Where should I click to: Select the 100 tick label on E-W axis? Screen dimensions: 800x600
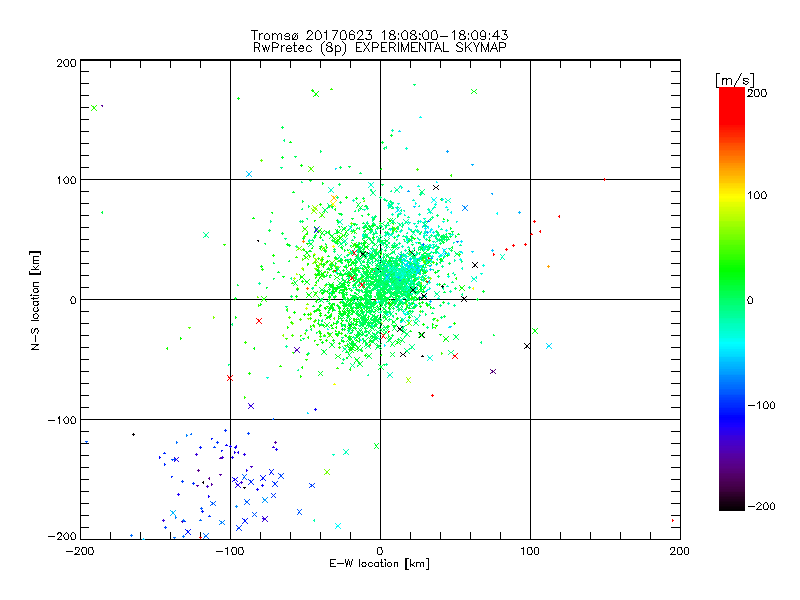(530, 551)
